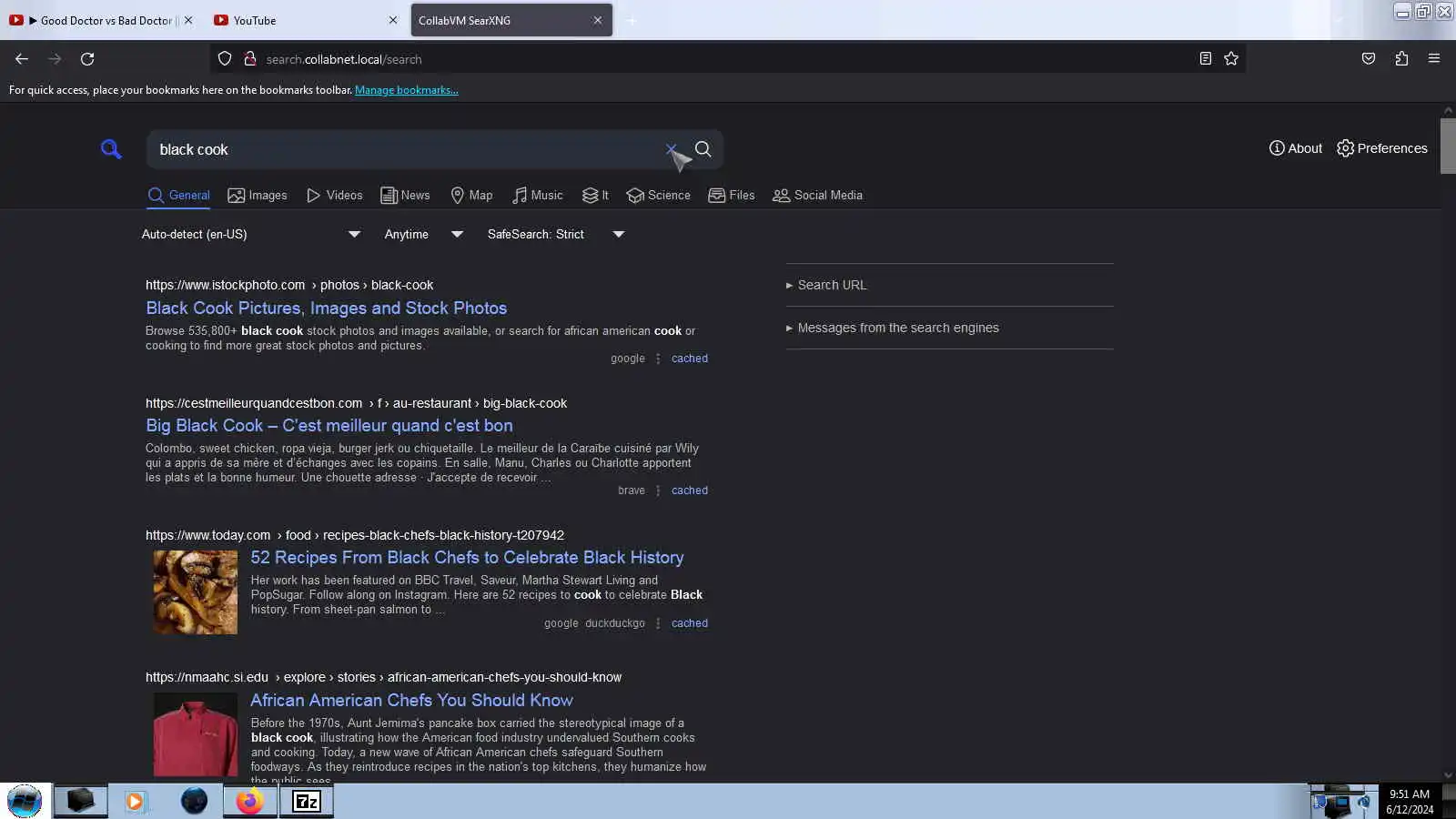Switch to Images search category
1456x819 pixels.
coord(258,195)
